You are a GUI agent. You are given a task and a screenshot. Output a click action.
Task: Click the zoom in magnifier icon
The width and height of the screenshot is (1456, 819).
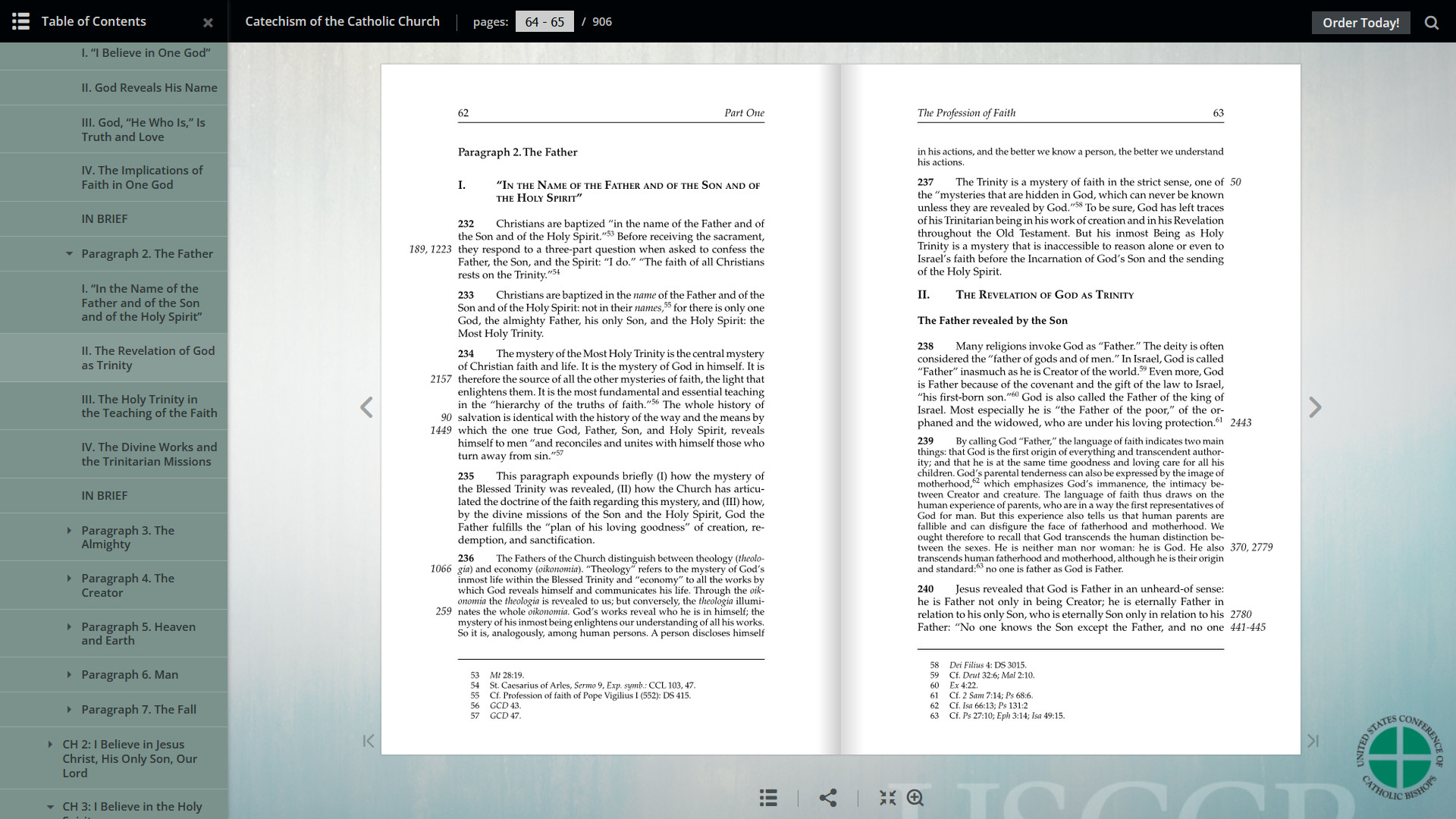pyautogui.click(x=915, y=798)
